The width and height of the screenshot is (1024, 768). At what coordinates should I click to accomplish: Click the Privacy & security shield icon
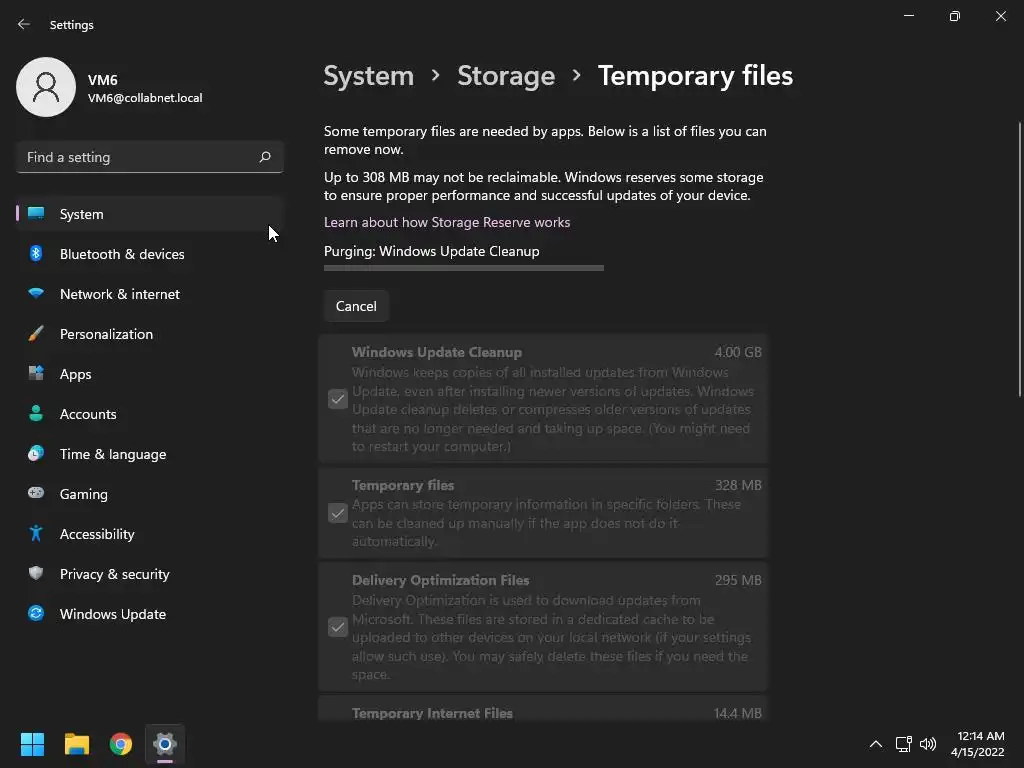pyautogui.click(x=36, y=574)
